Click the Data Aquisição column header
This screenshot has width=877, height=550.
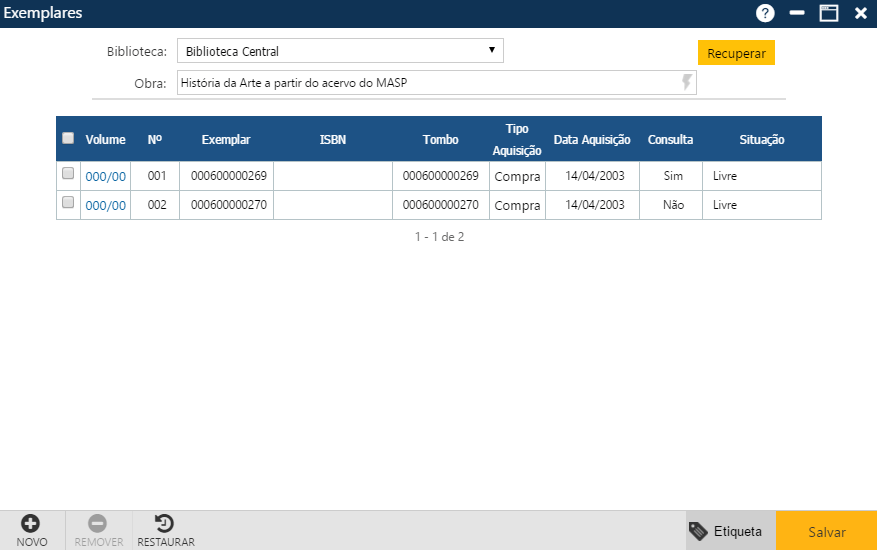click(x=592, y=140)
